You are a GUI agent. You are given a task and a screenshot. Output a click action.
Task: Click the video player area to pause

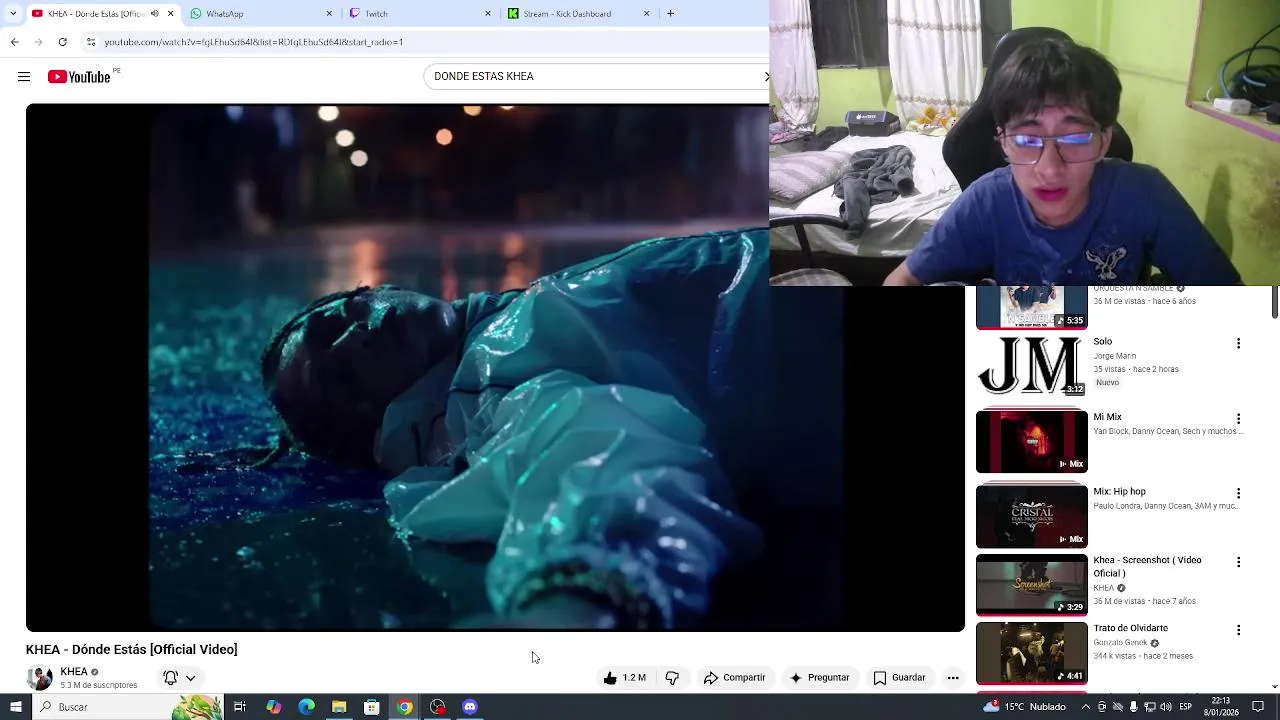point(495,367)
